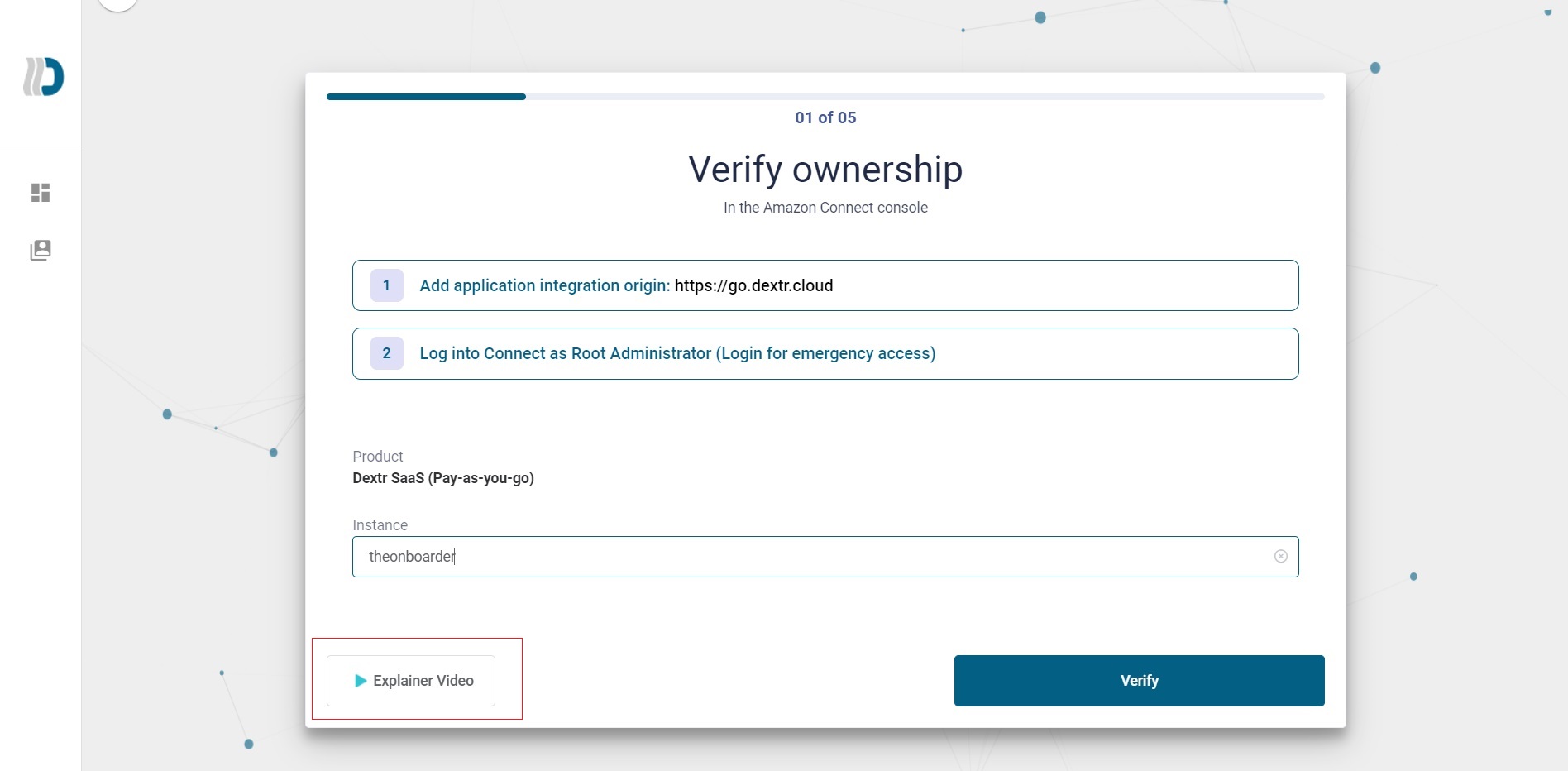This screenshot has width=1568, height=771.
Task: Click the Dextr logo in the sidebar
Action: pos(43,77)
